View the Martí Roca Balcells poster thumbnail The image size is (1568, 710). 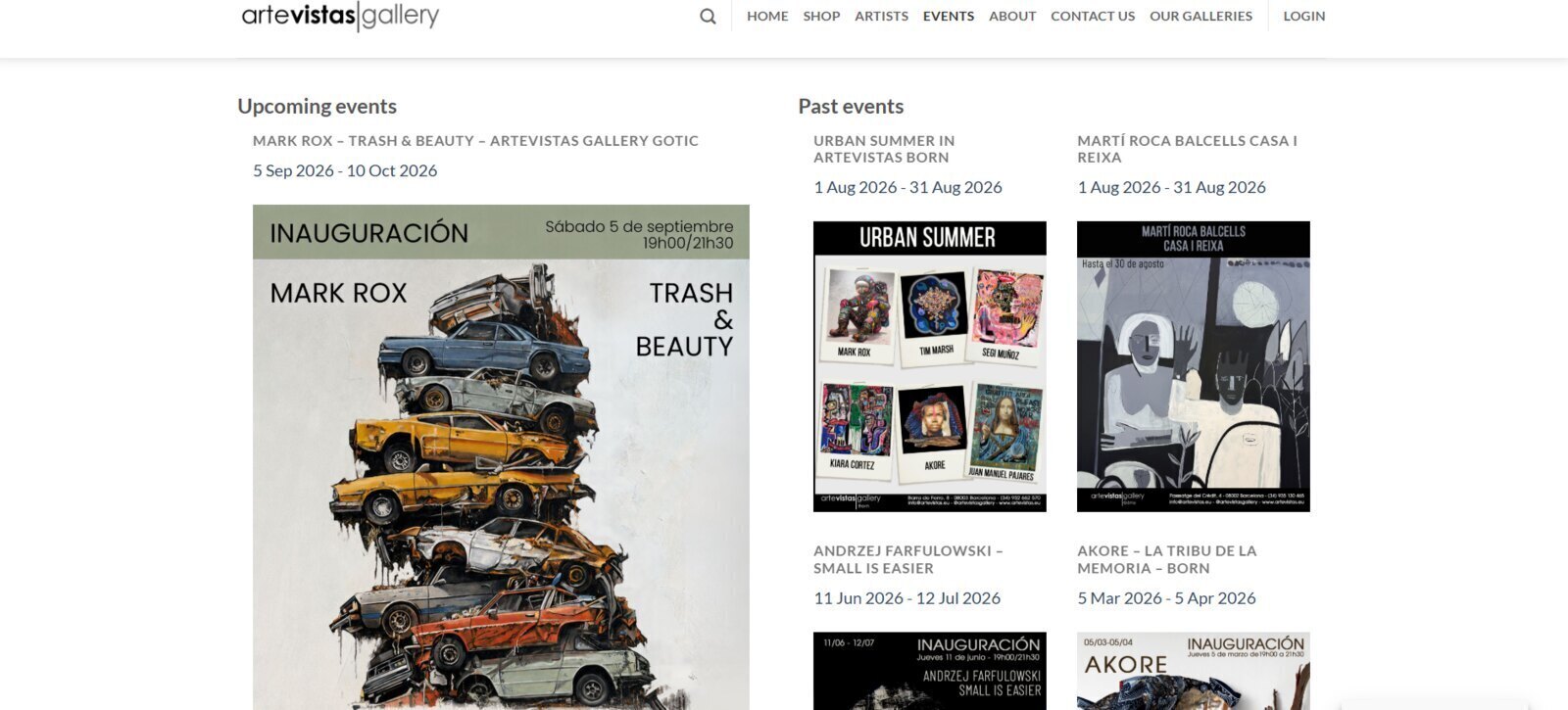pyautogui.click(x=1194, y=366)
